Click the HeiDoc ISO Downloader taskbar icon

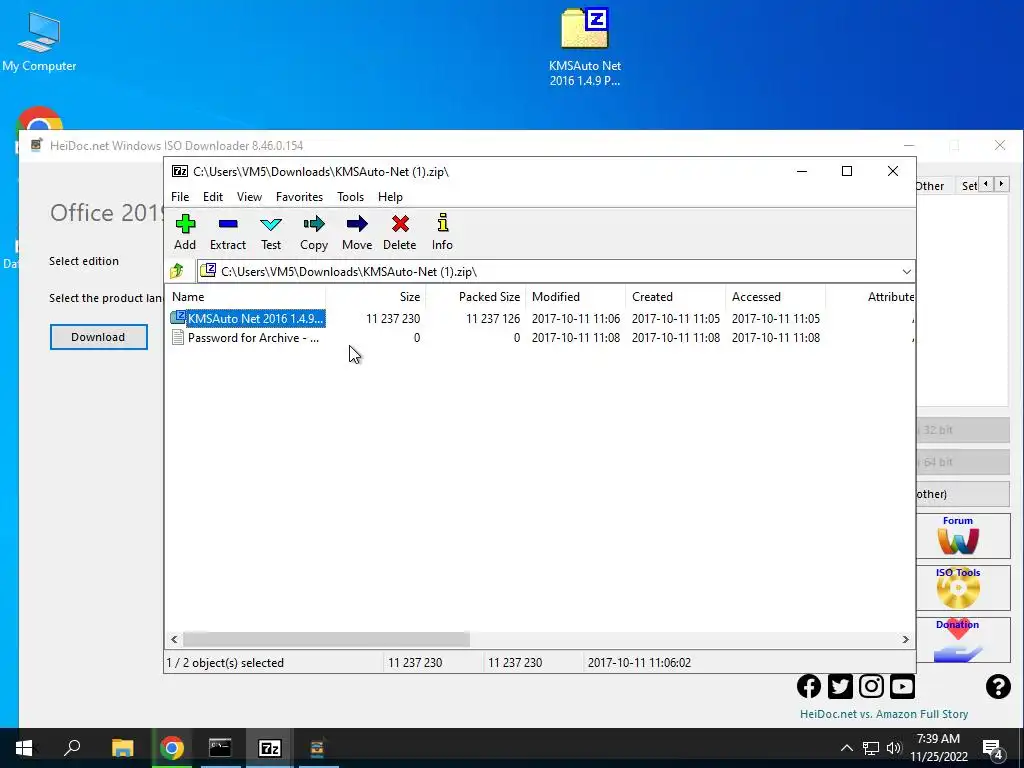317,748
